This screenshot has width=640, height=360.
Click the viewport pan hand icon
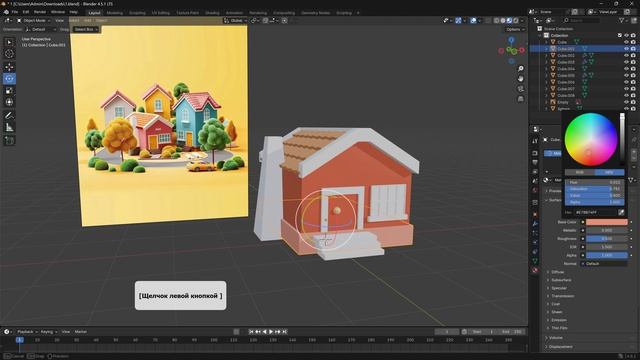[x=520, y=78]
